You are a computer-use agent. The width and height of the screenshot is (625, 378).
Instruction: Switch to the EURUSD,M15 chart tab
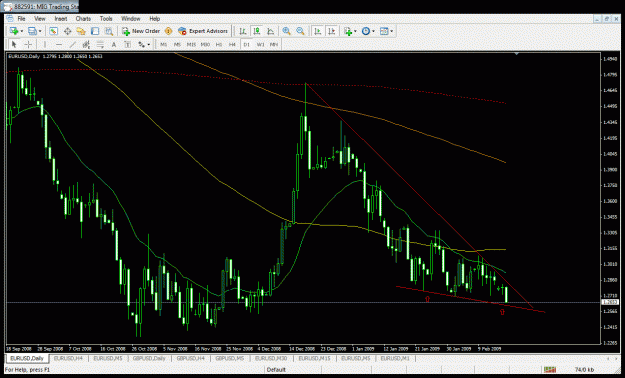click(x=315, y=358)
